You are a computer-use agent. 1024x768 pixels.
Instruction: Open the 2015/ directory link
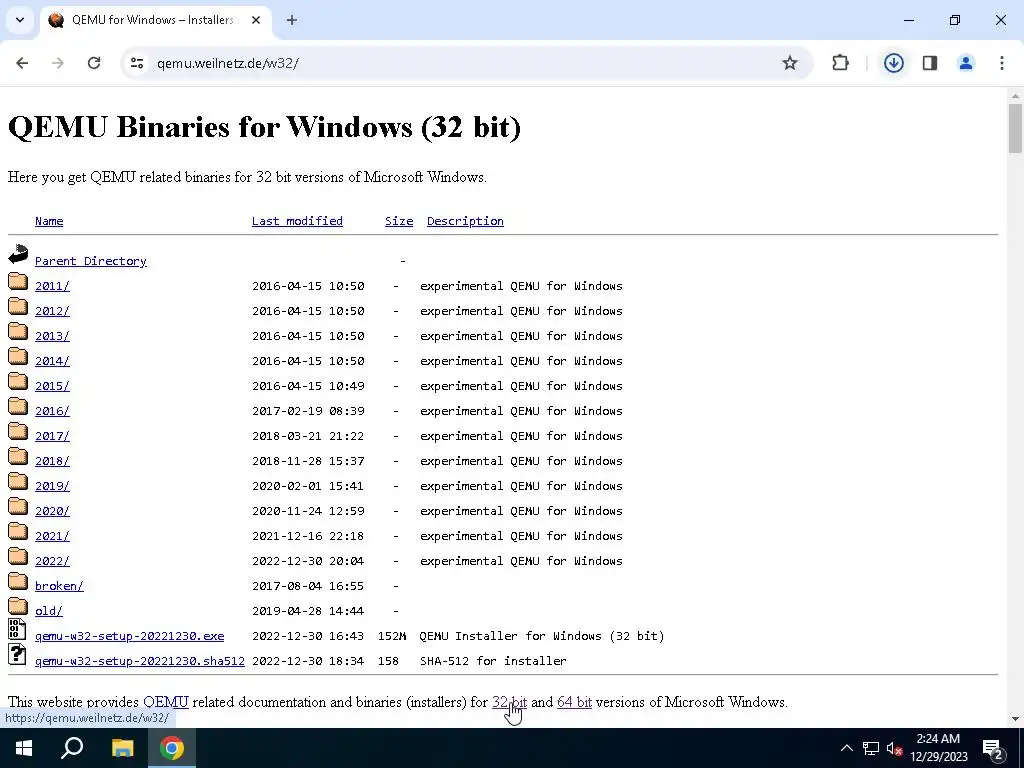52,386
